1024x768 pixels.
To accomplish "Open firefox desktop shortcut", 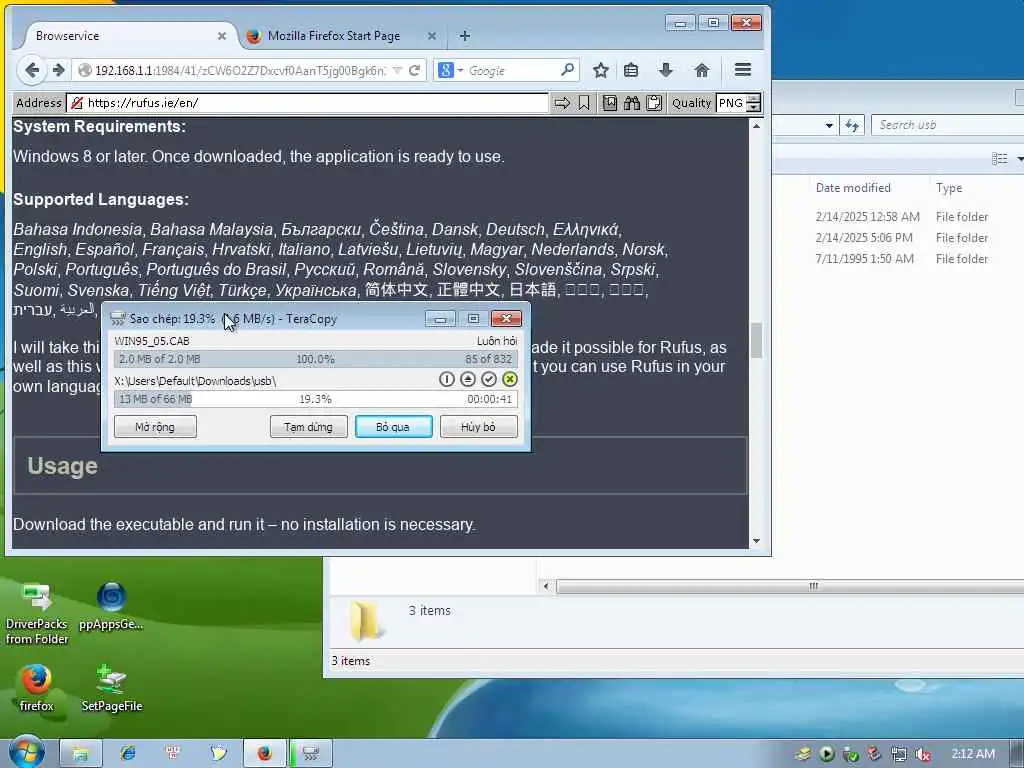I will point(37,688).
